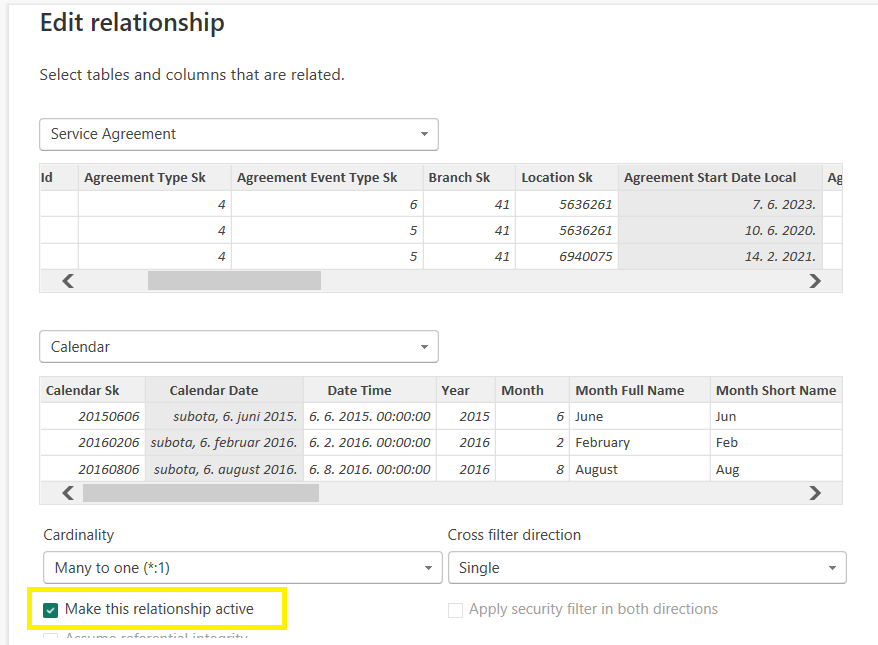Click right scroll arrow of Calendar preview
This screenshot has height=645, width=878.
coord(815,493)
